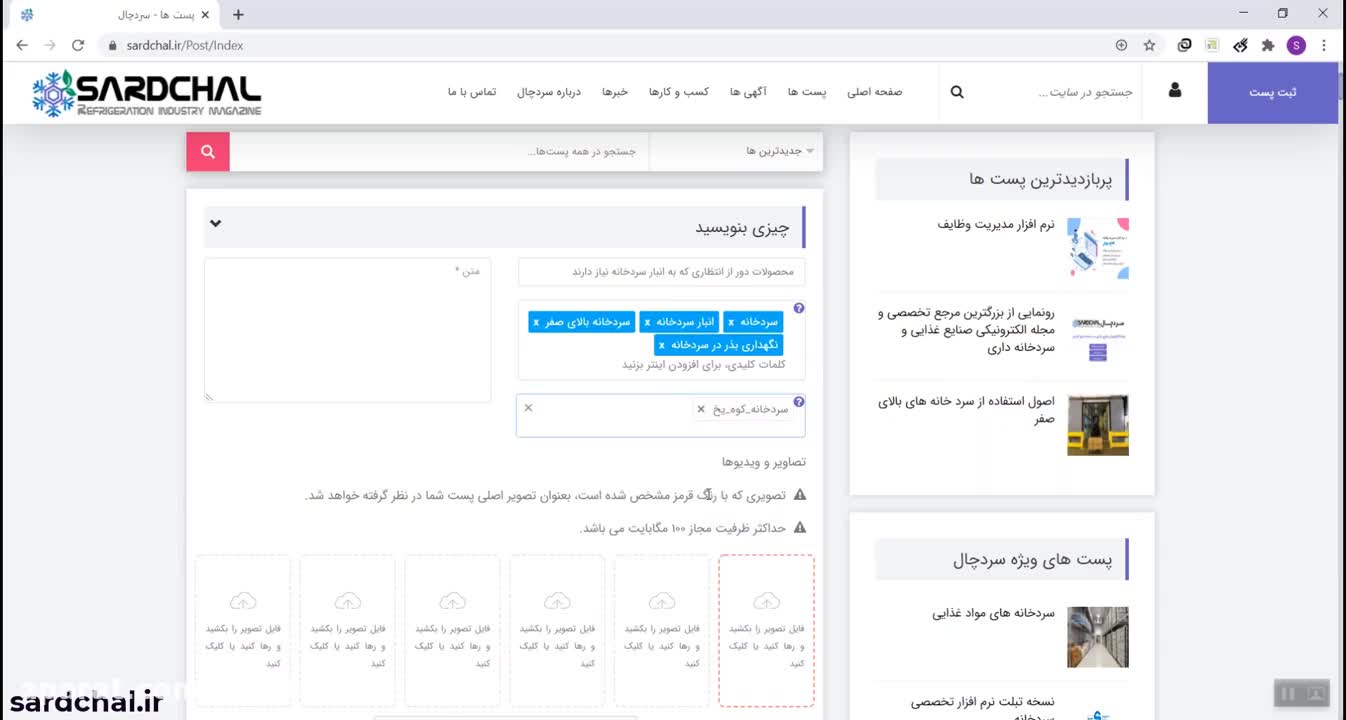The height and width of the screenshot is (720, 1346).
Task: Open the user account profile icon
Action: [1174, 91]
